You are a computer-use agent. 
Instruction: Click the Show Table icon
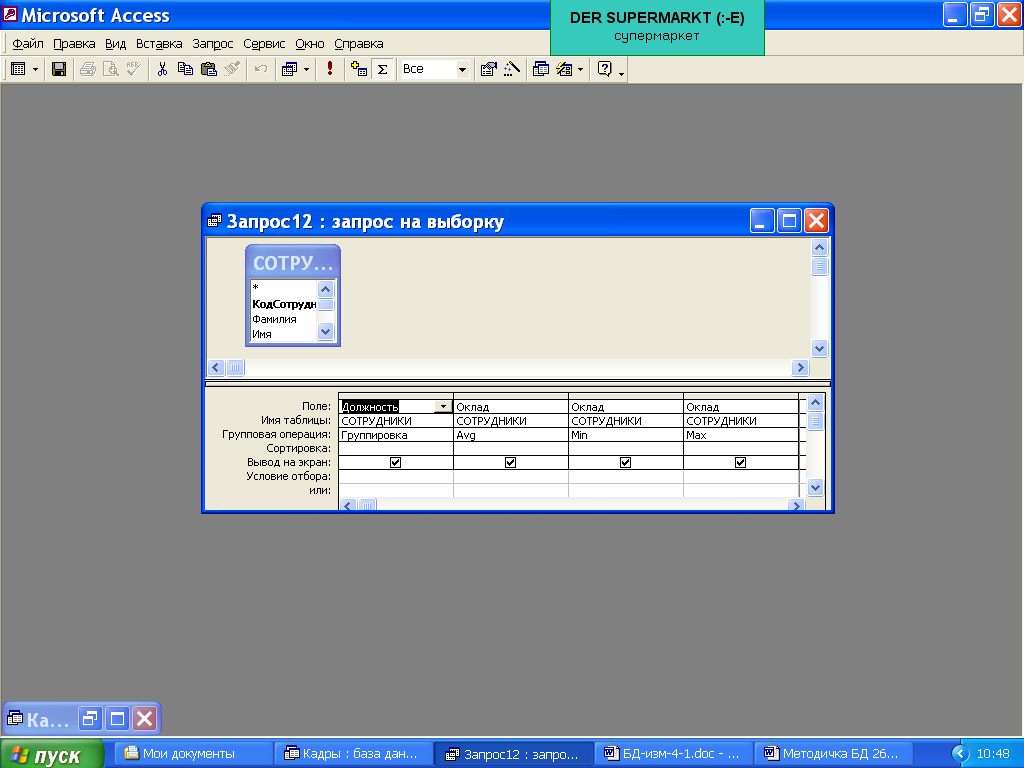click(x=359, y=69)
